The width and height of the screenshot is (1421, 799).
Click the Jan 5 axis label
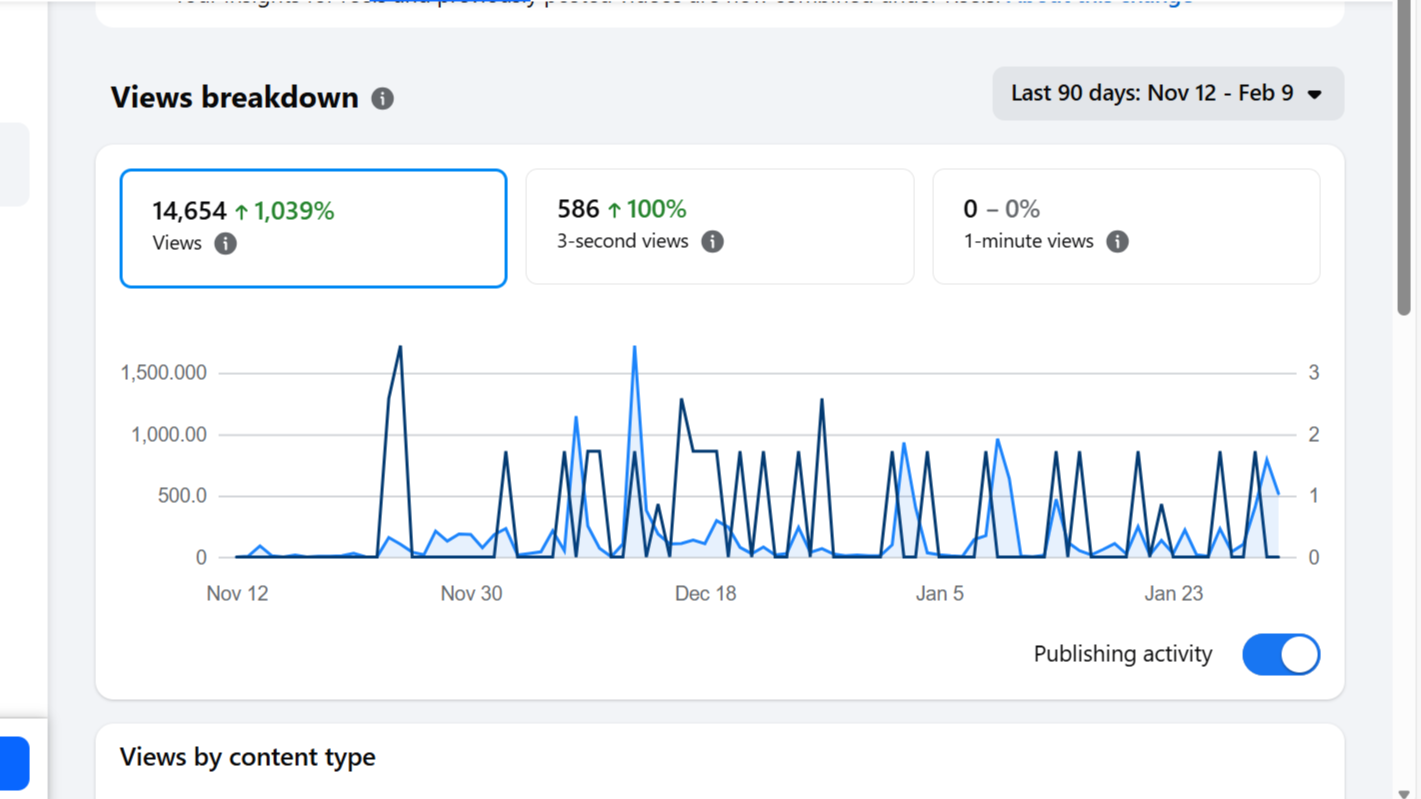coord(939,593)
